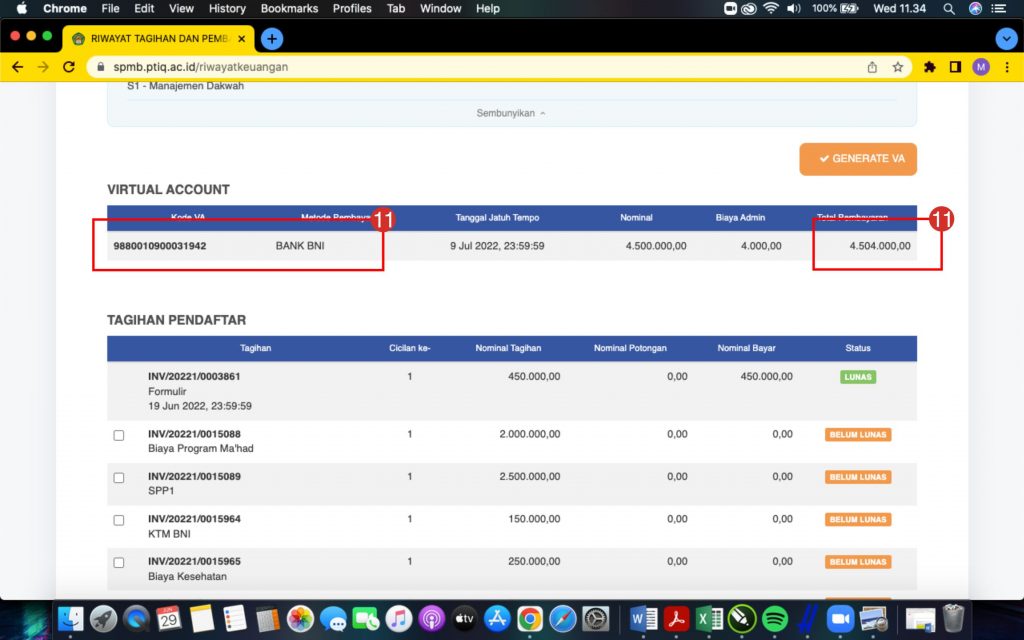Select RIWAYAT TAGIHAN DAN PEMBAYARAN tab
Image resolution: width=1024 pixels, height=640 pixels.
pyautogui.click(x=159, y=39)
